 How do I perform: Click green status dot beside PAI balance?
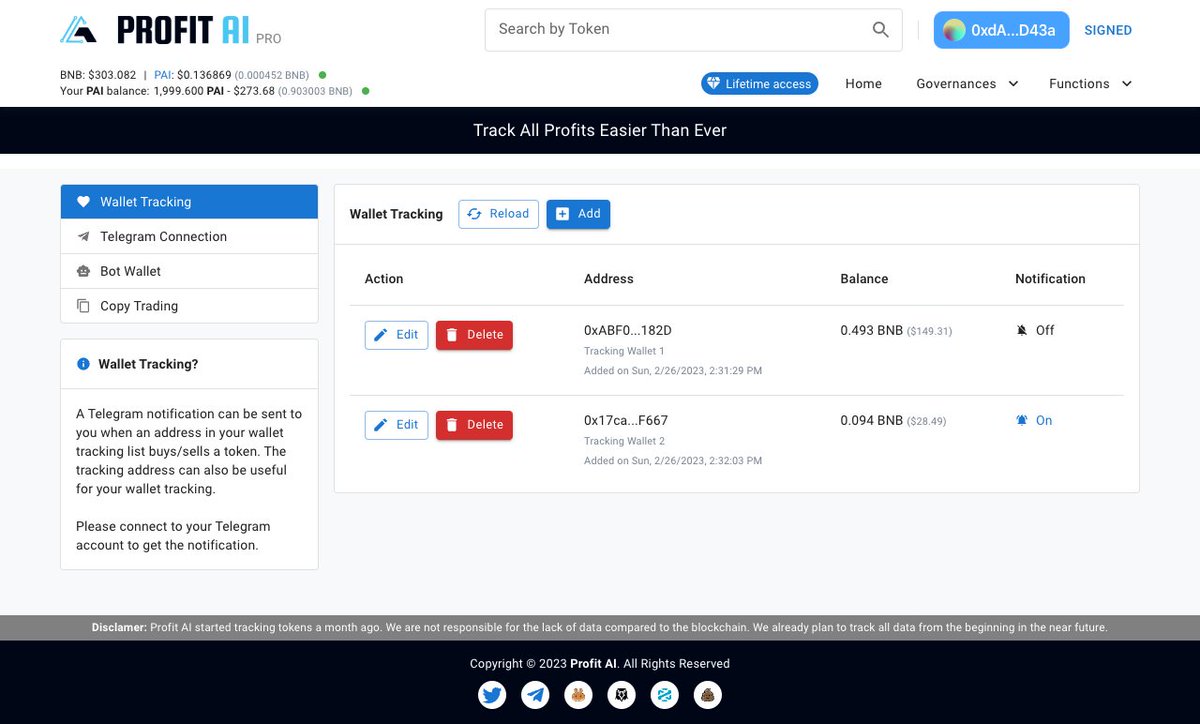click(x=365, y=91)
